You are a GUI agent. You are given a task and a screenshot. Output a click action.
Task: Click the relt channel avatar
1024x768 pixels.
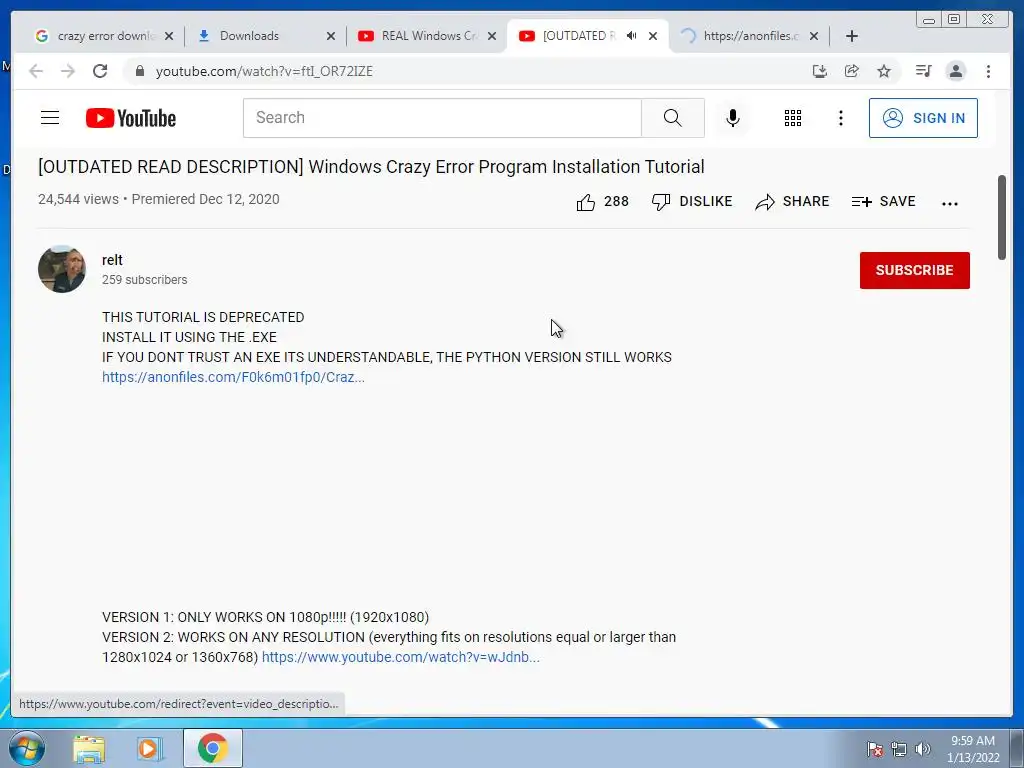(x=62, y=269)
